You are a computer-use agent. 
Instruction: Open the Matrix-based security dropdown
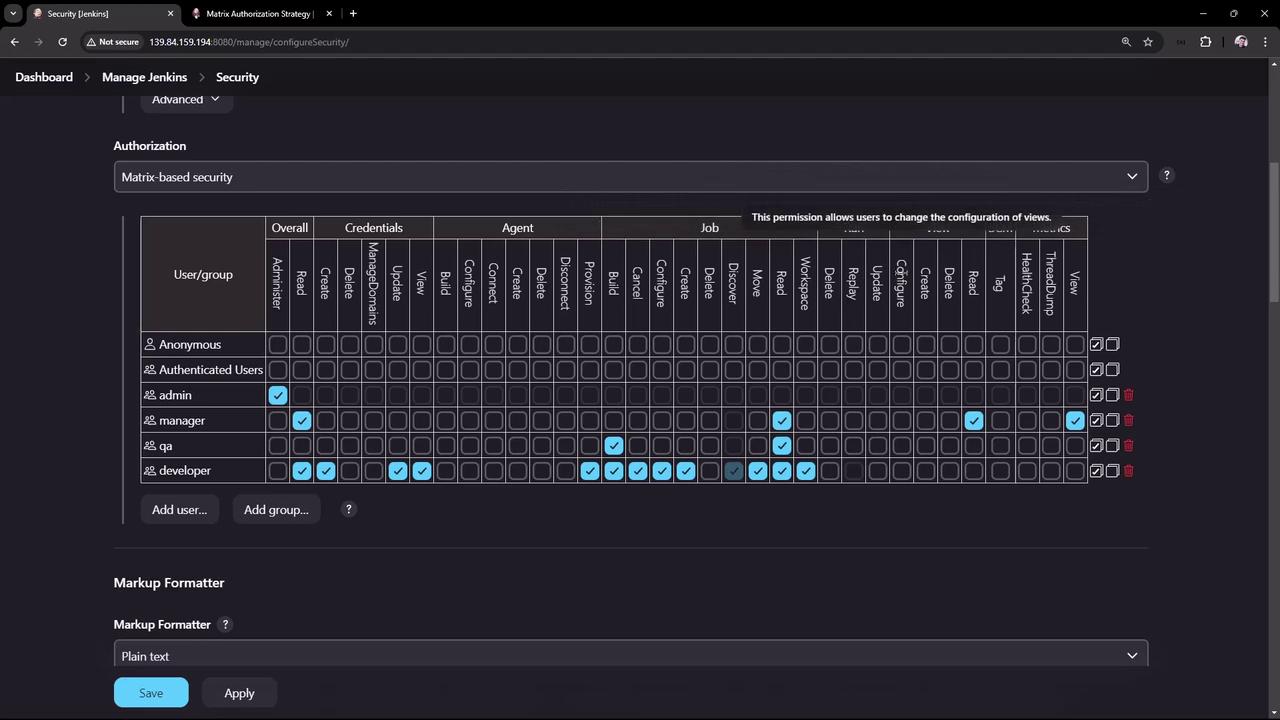[x=630, y=177]
